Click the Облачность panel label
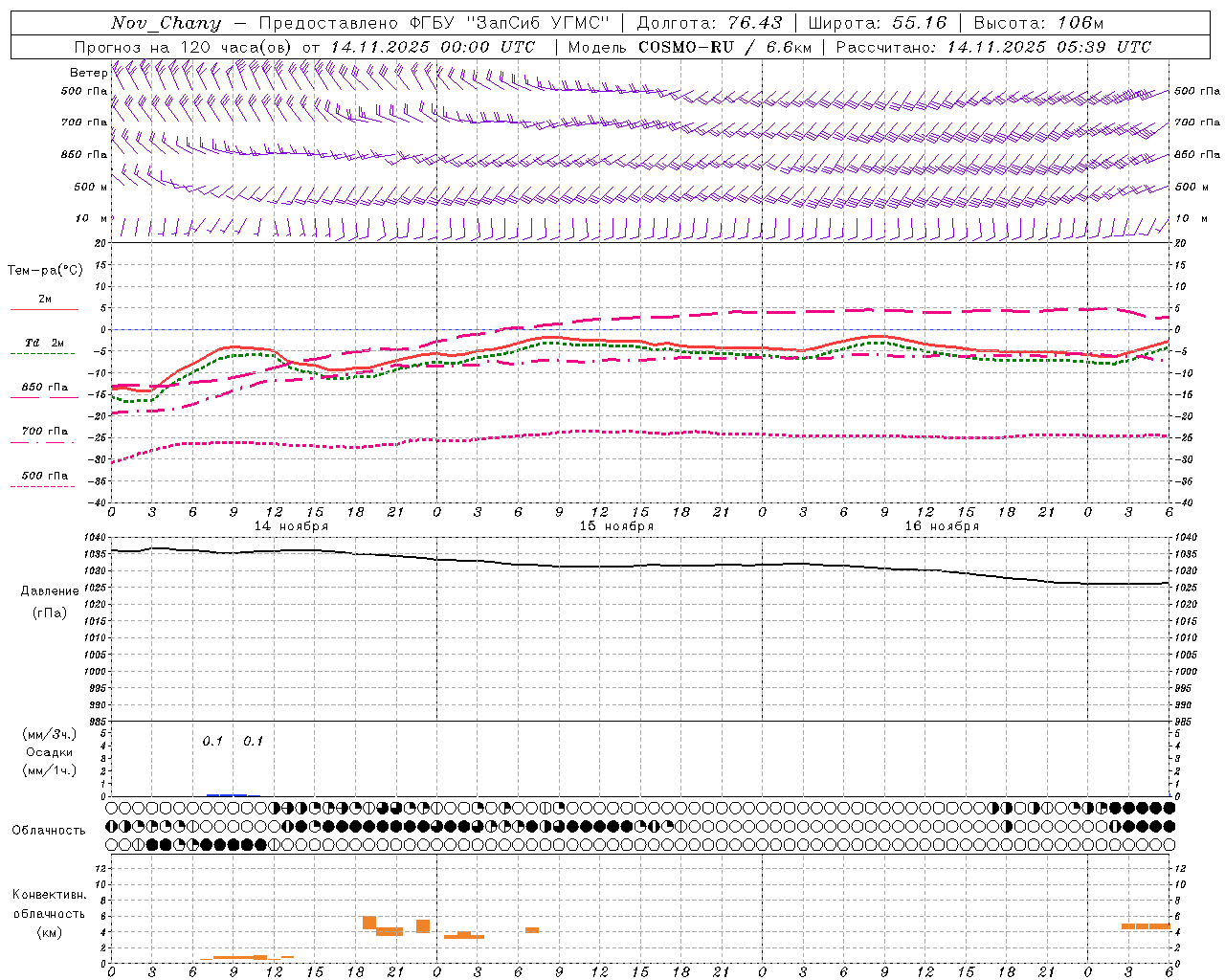This screenshot has width=1225, height=980. [49, 830]
